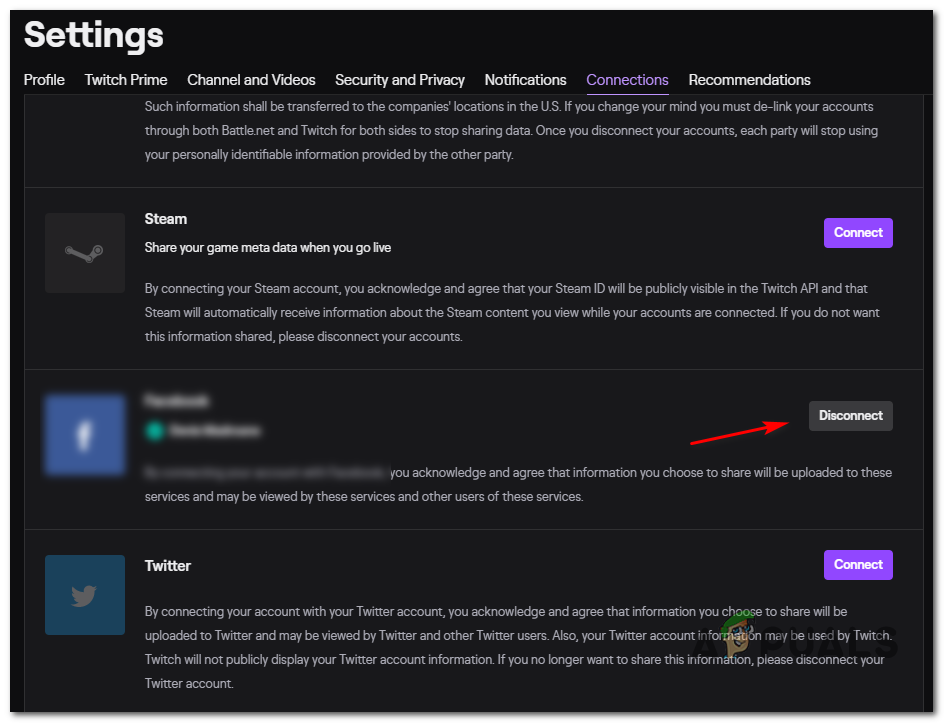
Task: Open Channel and Videos settings tab
Action: pos(251,80)
